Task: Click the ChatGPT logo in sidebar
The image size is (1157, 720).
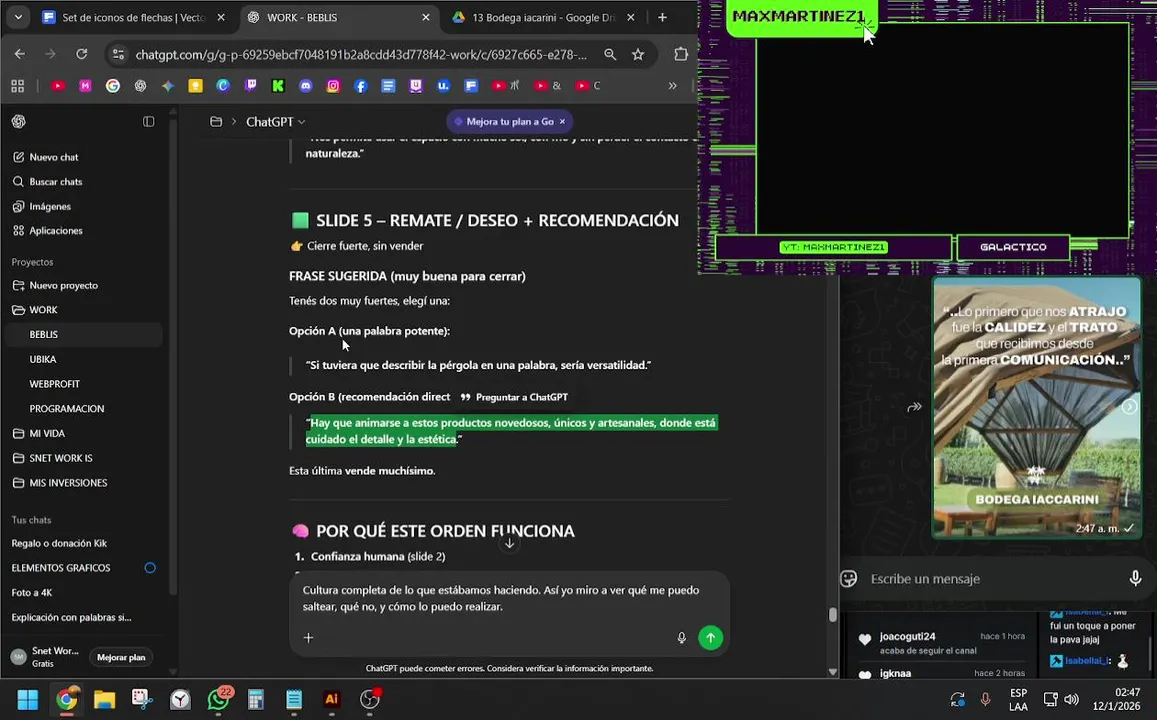Action: coord(19,122)
